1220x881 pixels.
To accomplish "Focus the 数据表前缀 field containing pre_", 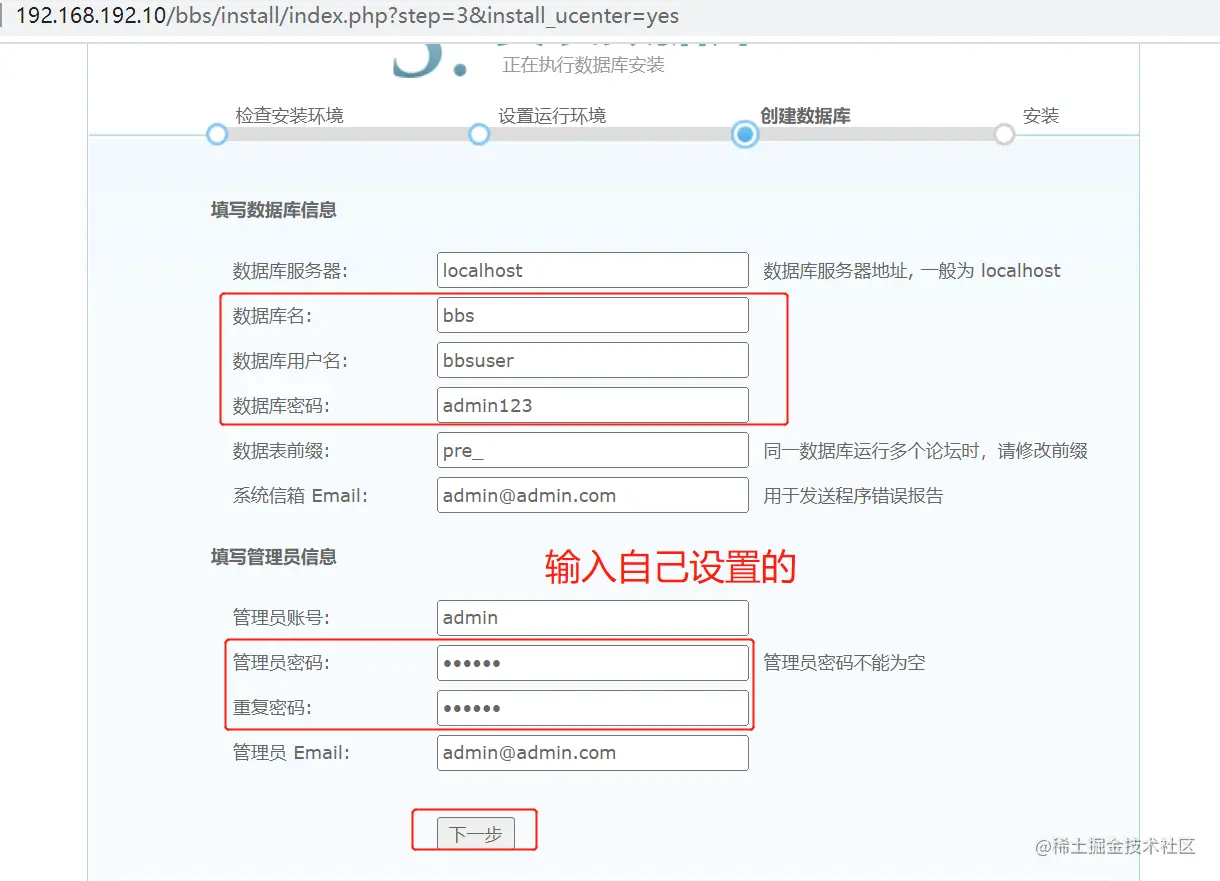I will point(593,450).
